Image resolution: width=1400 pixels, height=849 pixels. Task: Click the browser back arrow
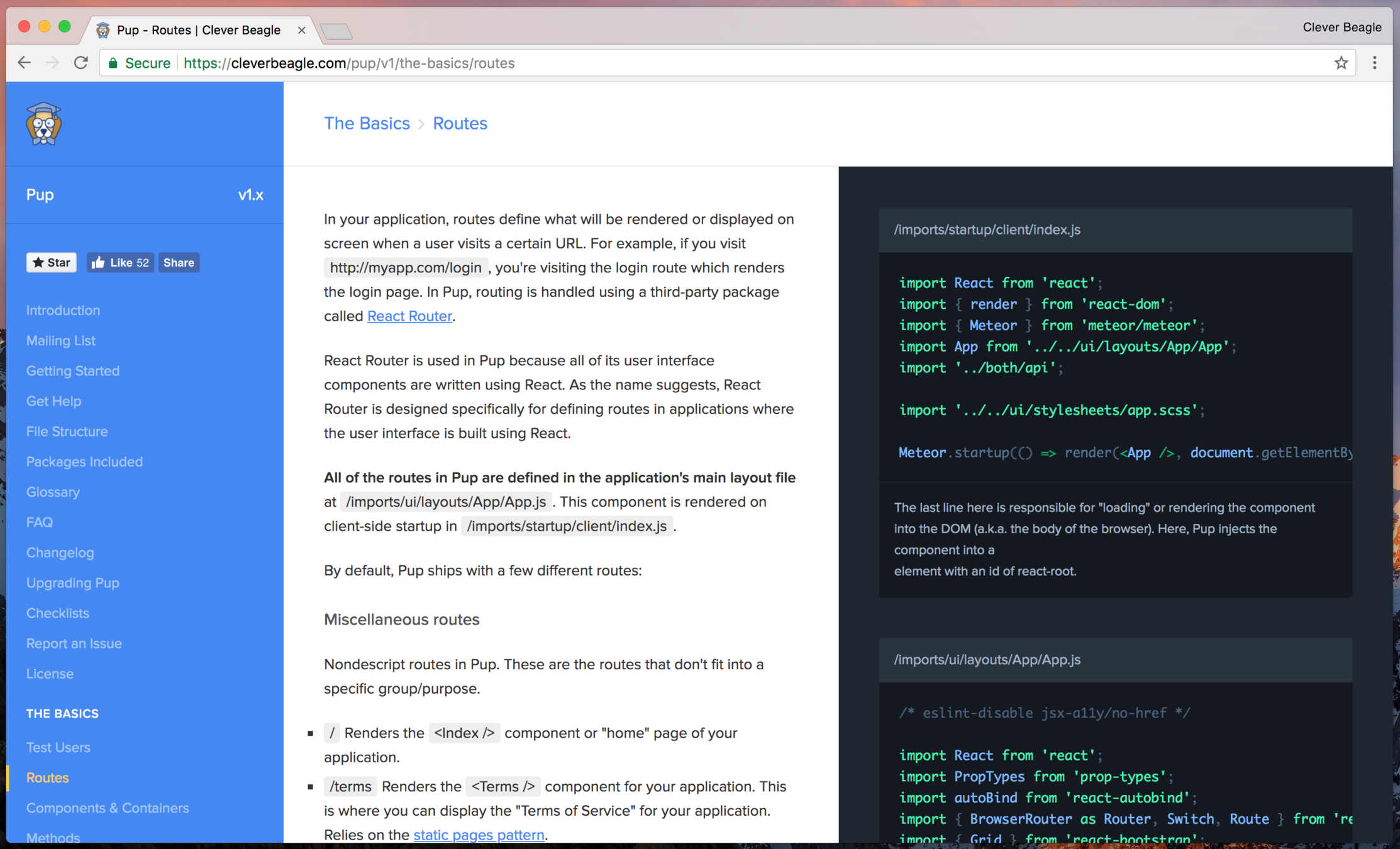pyautogui.click(x=25, y=63)
